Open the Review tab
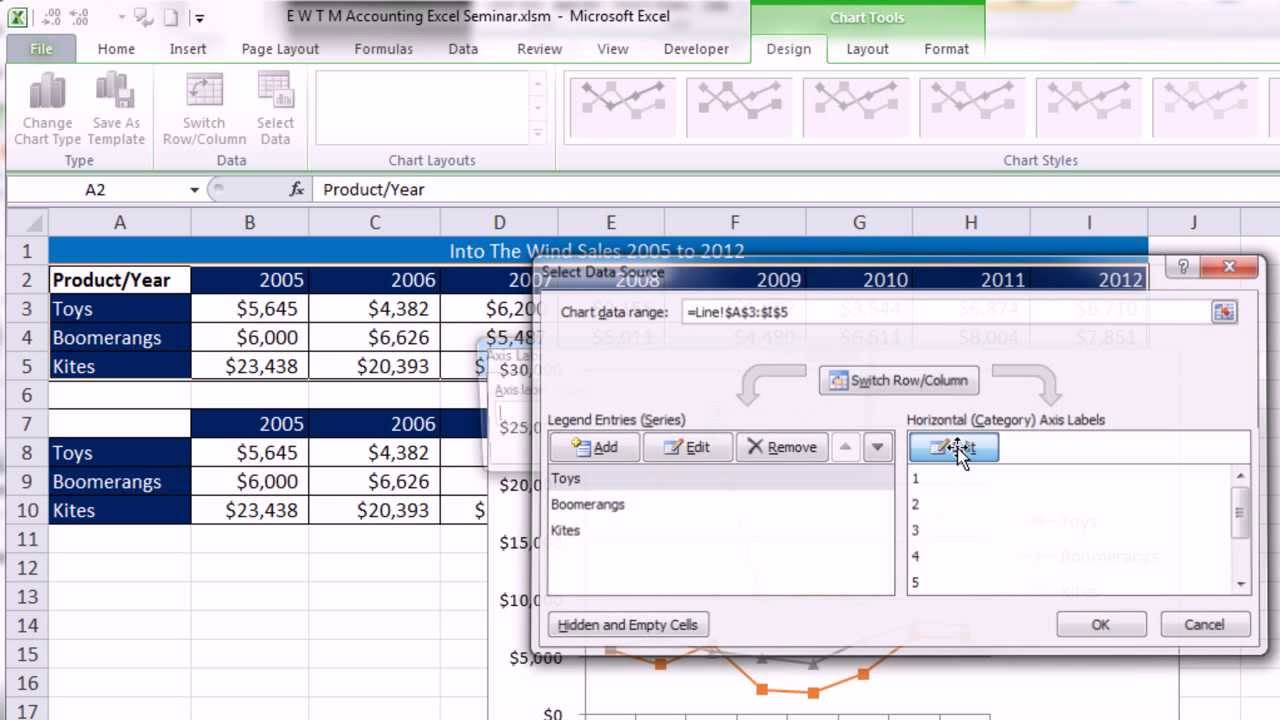Image resolution: width=1280 pixels, height=720 pixels. point(539,48)
